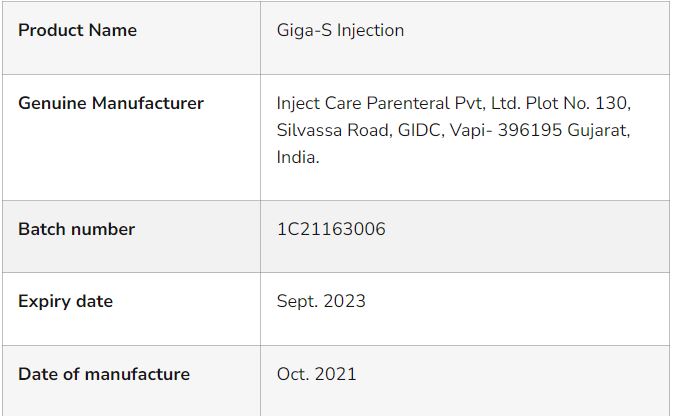673x416 pixels.
Task: Select the Giga-S Injection value
Action: [x=340, y=30]
